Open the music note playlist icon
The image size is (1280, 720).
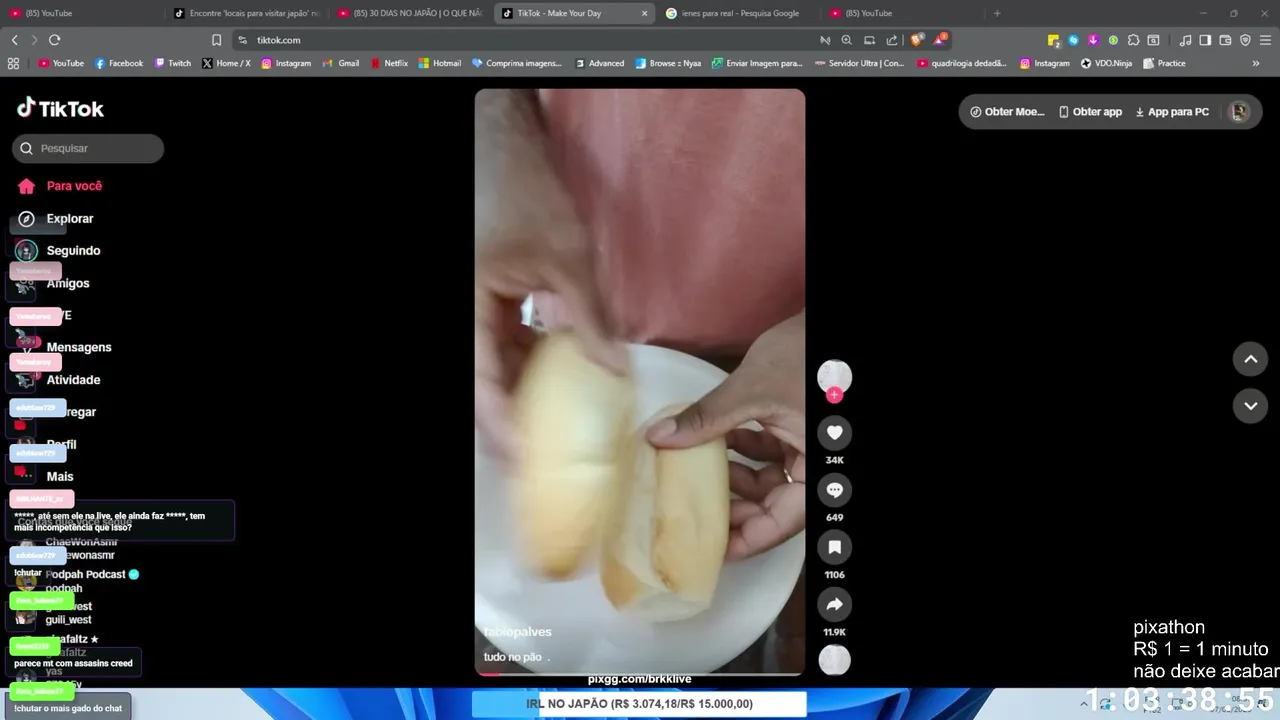[1185, 40]
